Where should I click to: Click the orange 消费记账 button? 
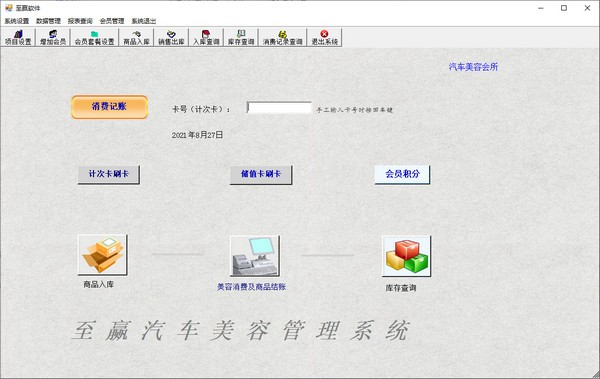point(109,107)
